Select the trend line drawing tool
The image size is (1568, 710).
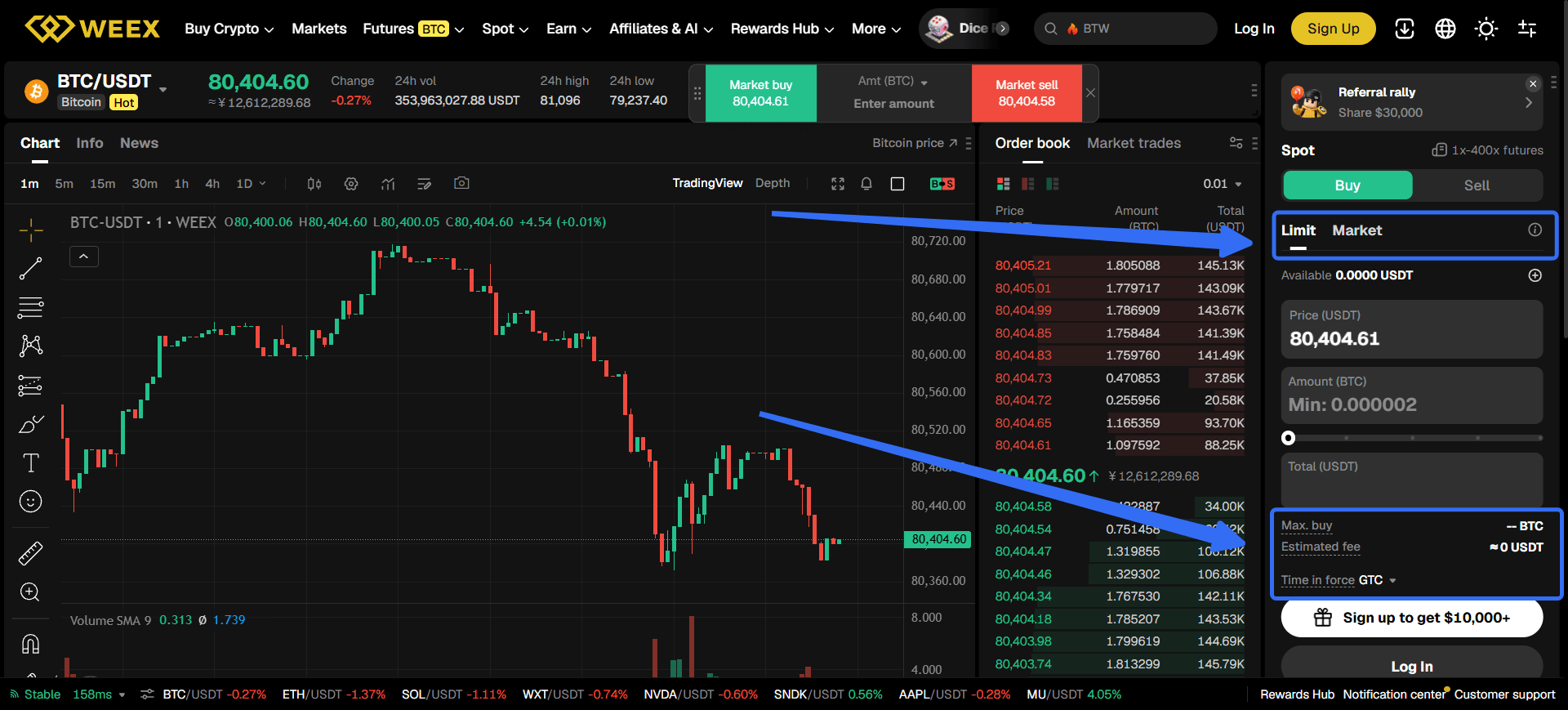pyautogui.click(x=31, y=269)
